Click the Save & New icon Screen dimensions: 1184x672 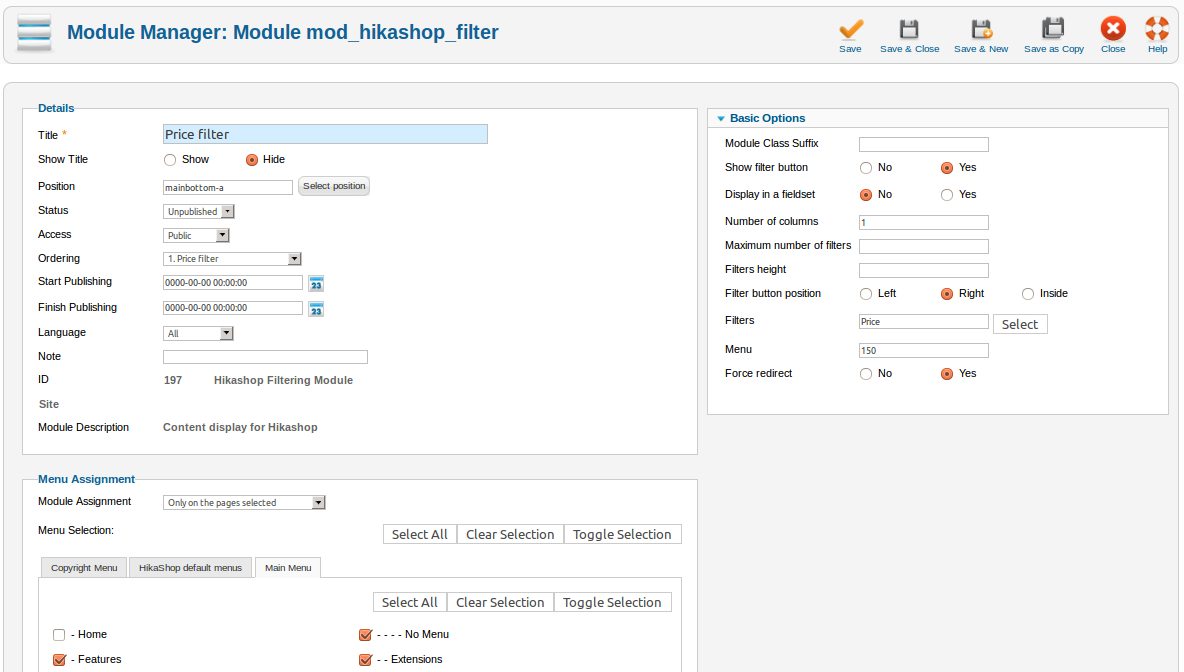(981, 30)
